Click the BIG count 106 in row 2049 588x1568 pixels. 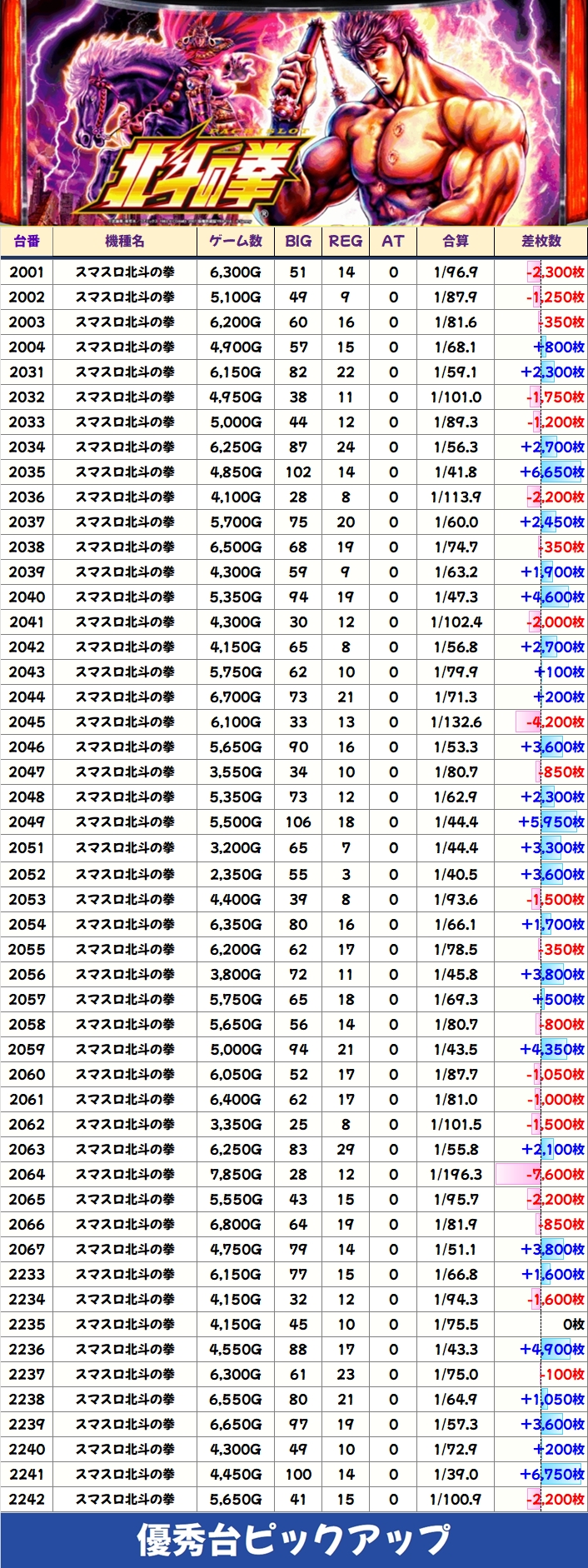pyautogui.click(x=298, y=821)
